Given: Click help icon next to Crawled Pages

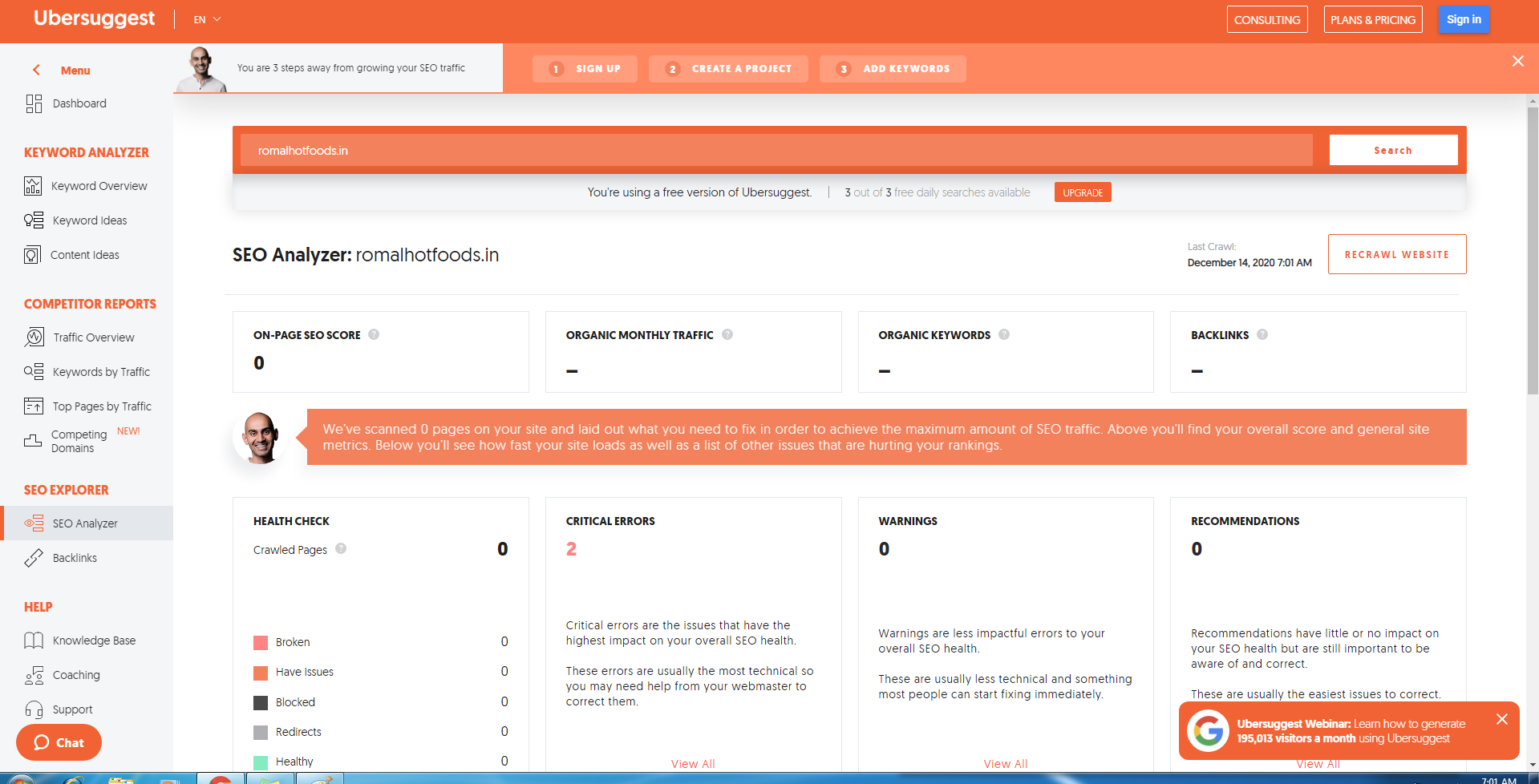Looking at the screenshot, I should point(341,548).
